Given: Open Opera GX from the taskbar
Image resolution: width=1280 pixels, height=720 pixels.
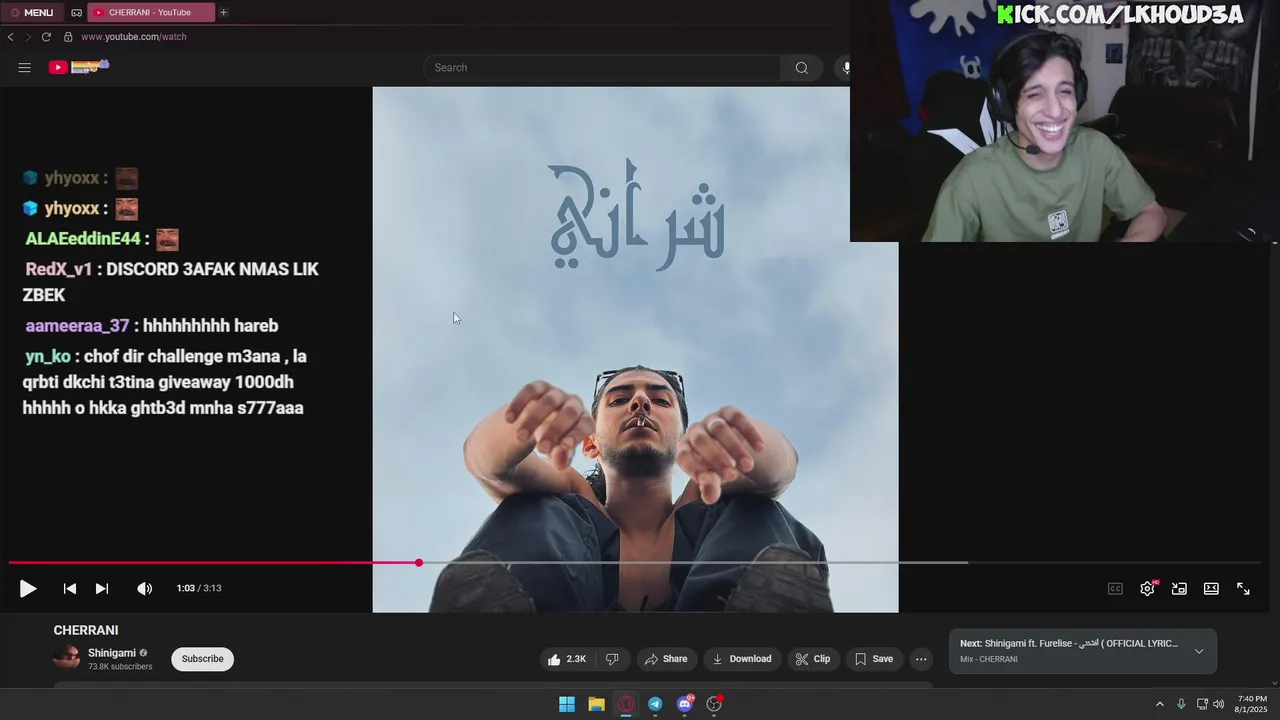Looking at the screenshot, I should point(626,704).
